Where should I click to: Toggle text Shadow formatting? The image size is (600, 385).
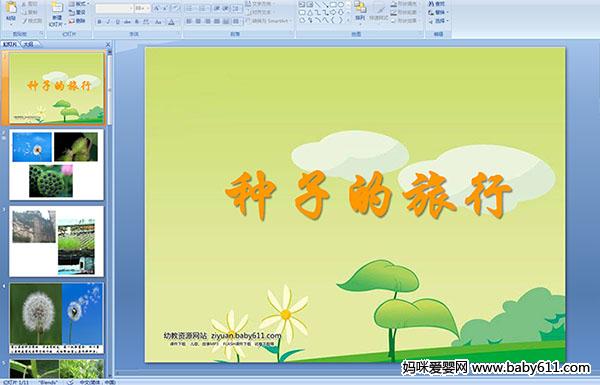pyautogui.click(x=137, y=22)
